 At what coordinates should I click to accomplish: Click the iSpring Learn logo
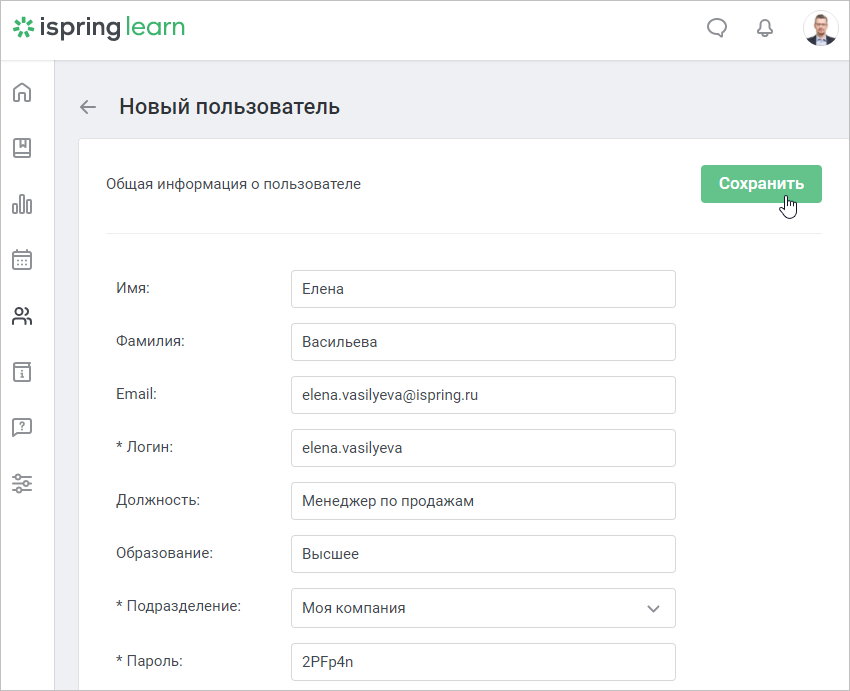pyautogui.click(x=99, y=28)
